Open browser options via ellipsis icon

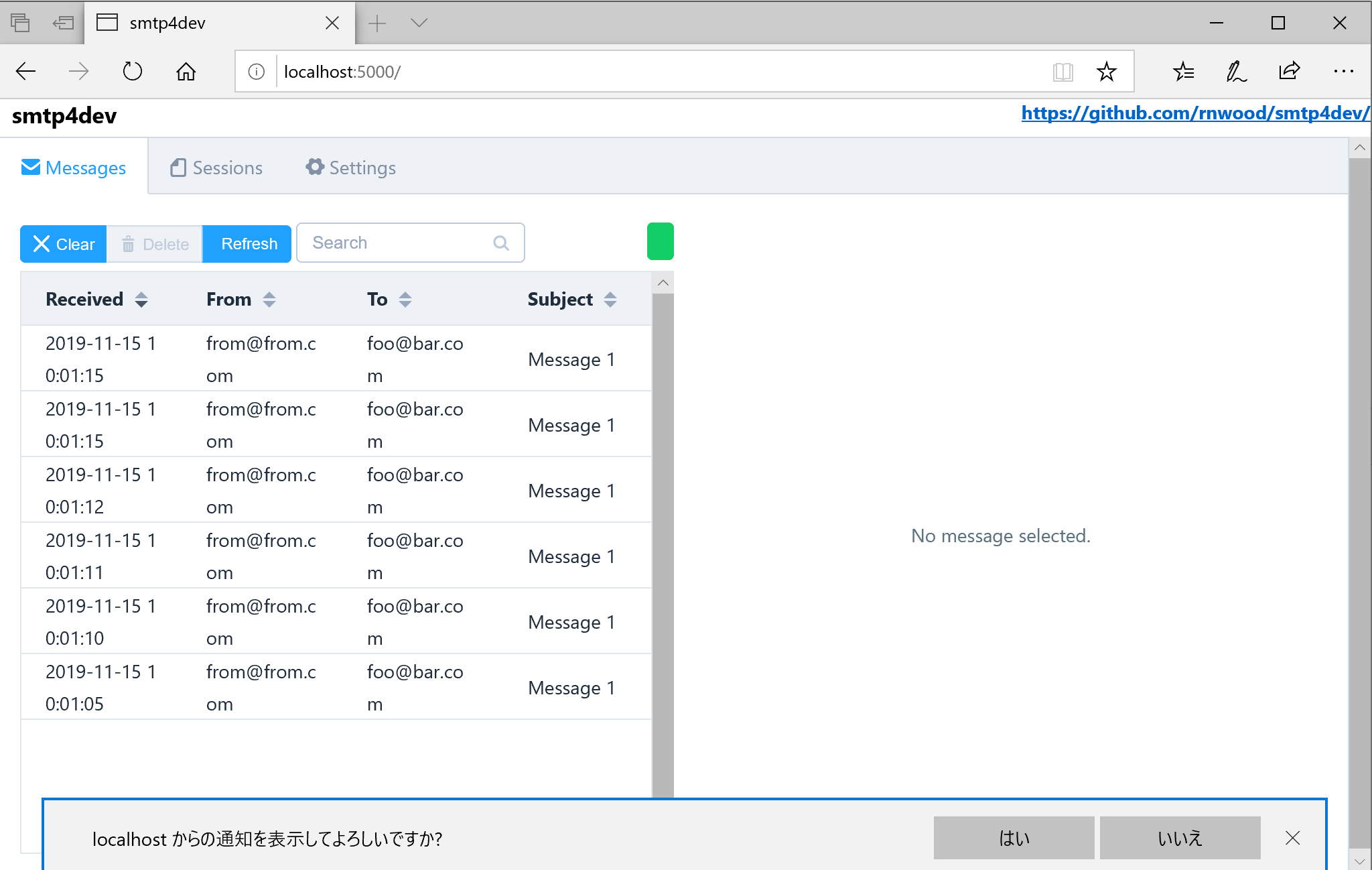(1345, 71)
